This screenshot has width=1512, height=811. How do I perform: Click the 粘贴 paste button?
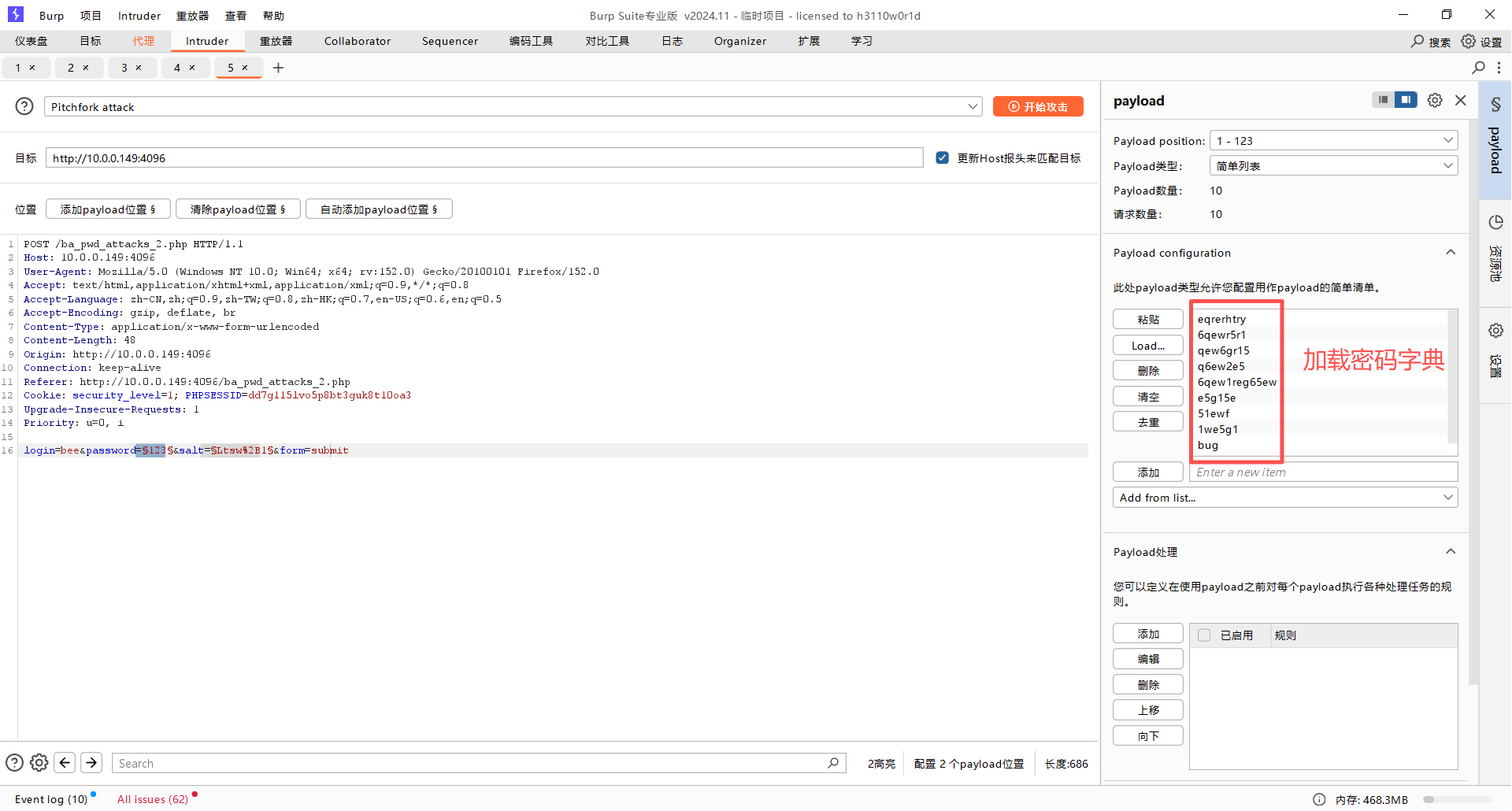1148,319
